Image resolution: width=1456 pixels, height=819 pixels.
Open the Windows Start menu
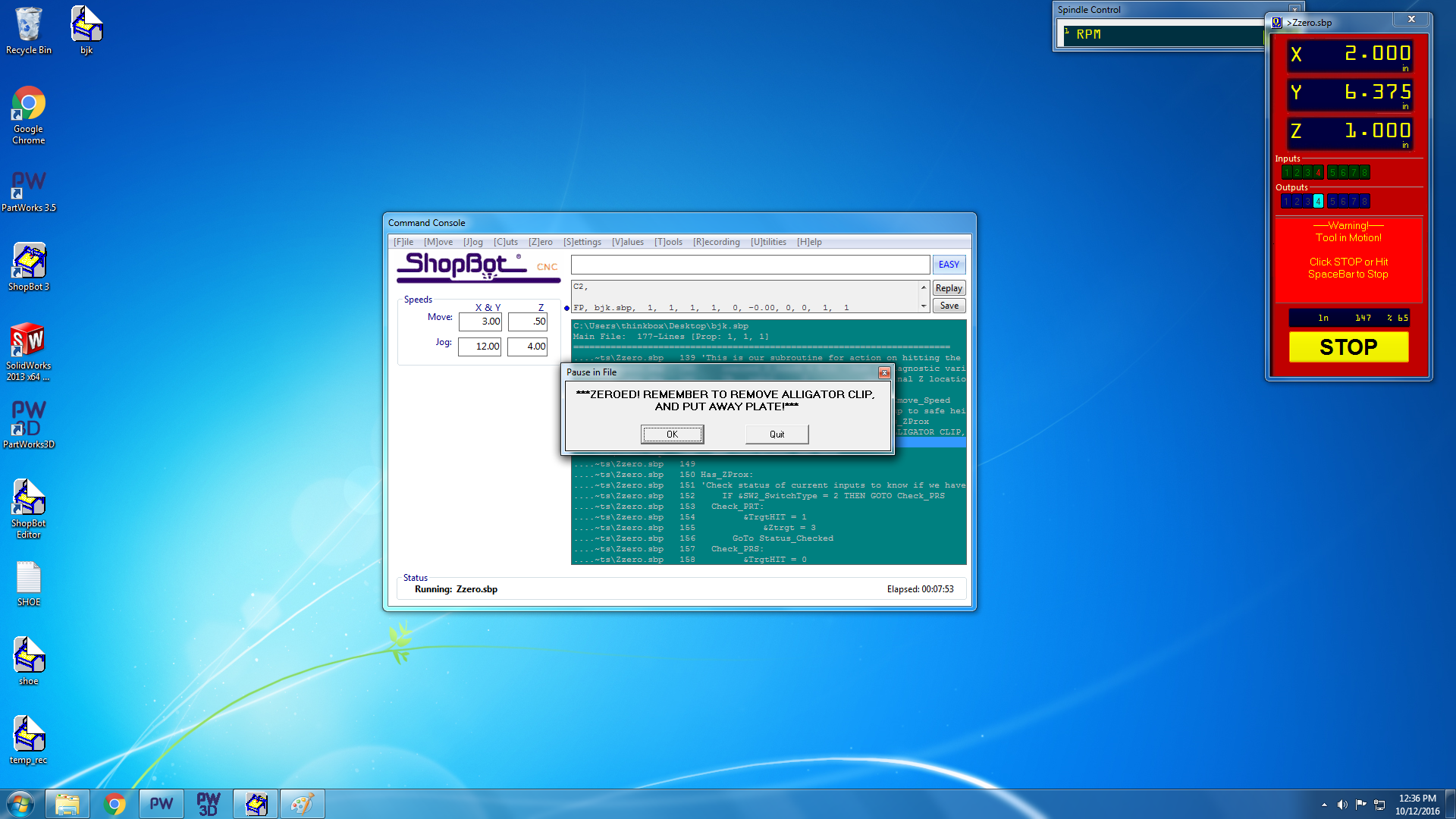20,804
